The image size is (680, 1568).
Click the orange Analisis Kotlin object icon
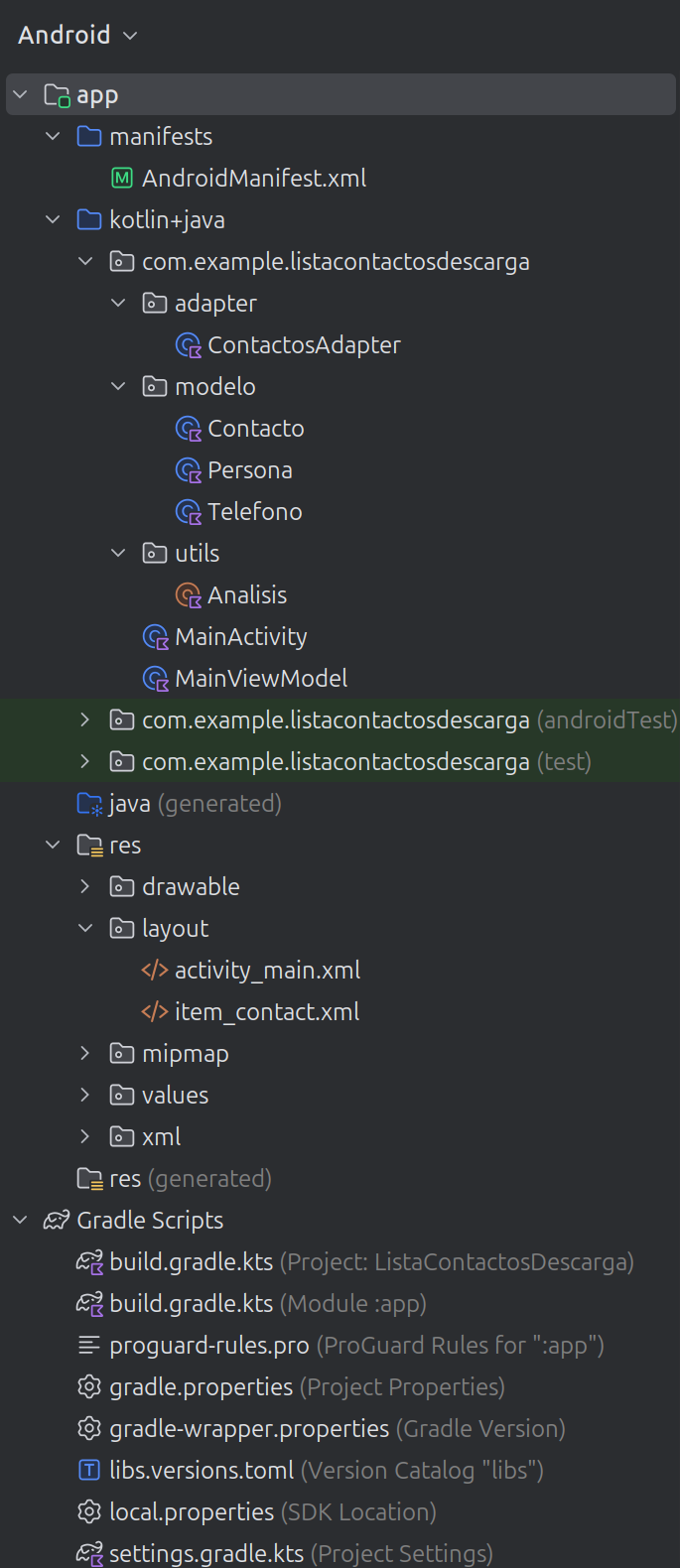pyautogui.click(x=188, y=595)
